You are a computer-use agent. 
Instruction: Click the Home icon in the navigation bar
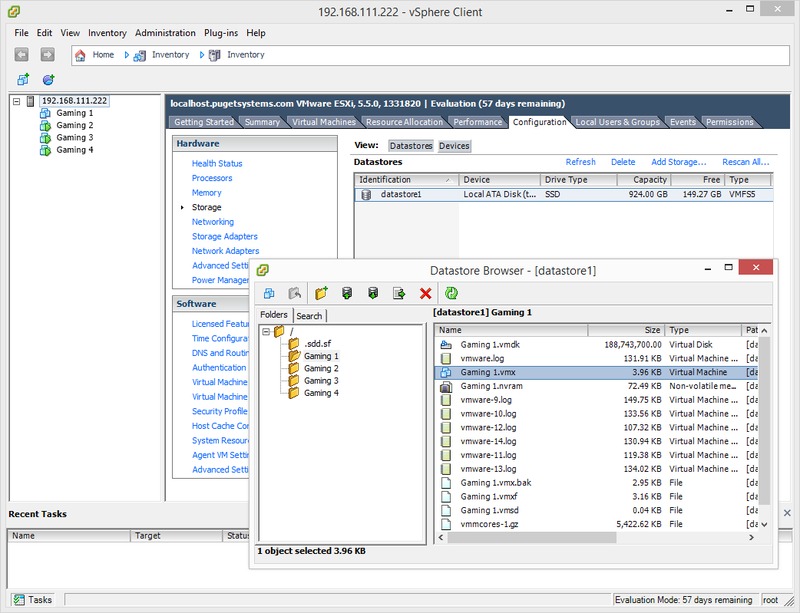coord(80,55)
